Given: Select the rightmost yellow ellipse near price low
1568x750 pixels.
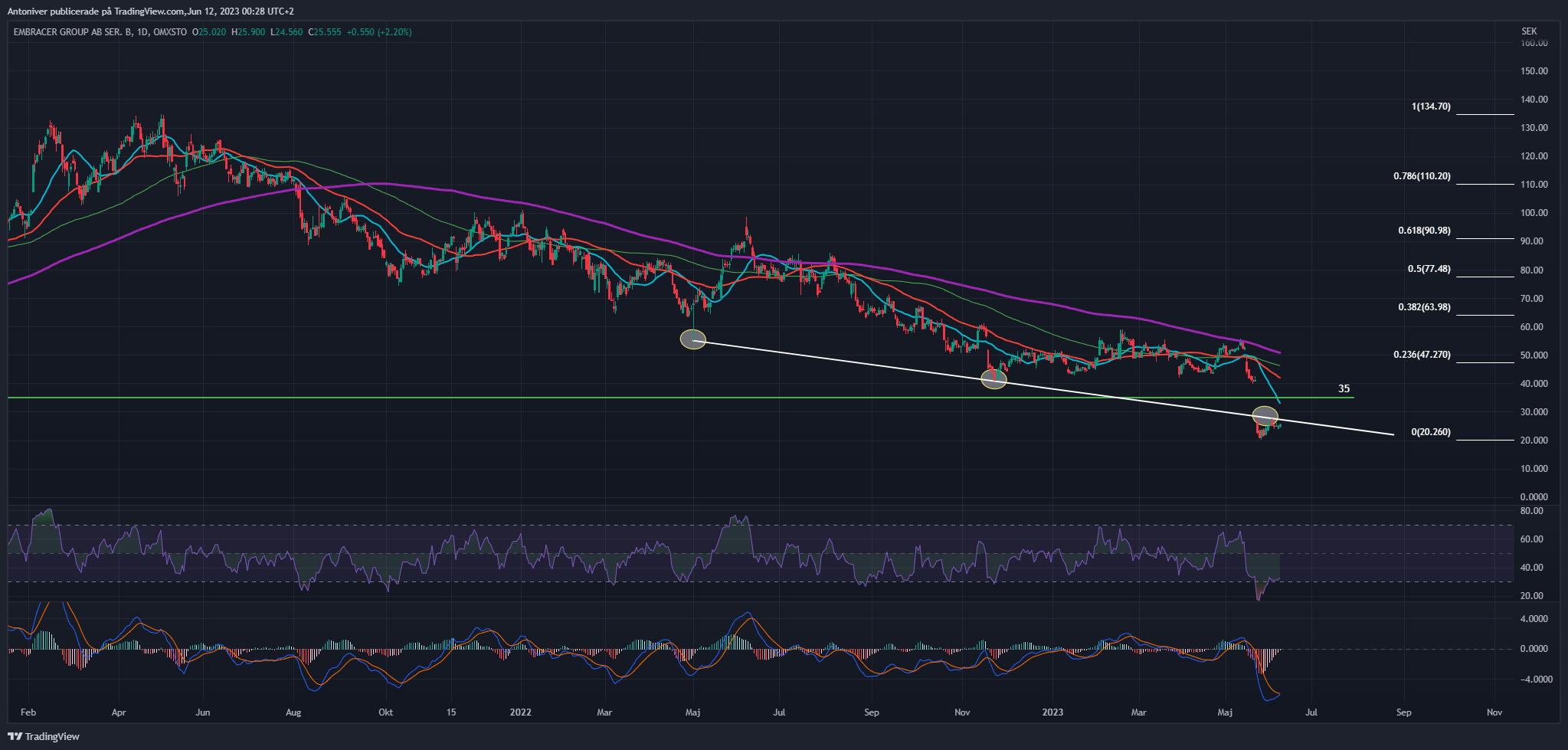Looking at the screenshot, I should point(1265,417).
